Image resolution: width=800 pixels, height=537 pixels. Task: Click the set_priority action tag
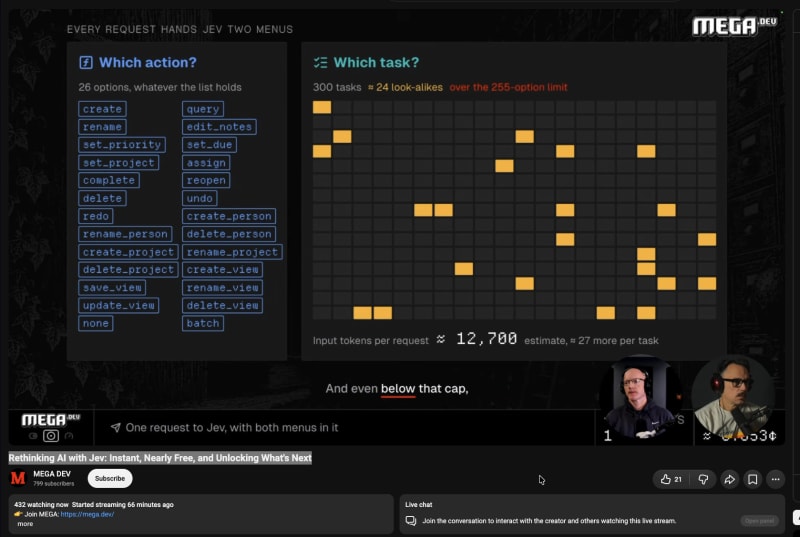tap(122, 145)
